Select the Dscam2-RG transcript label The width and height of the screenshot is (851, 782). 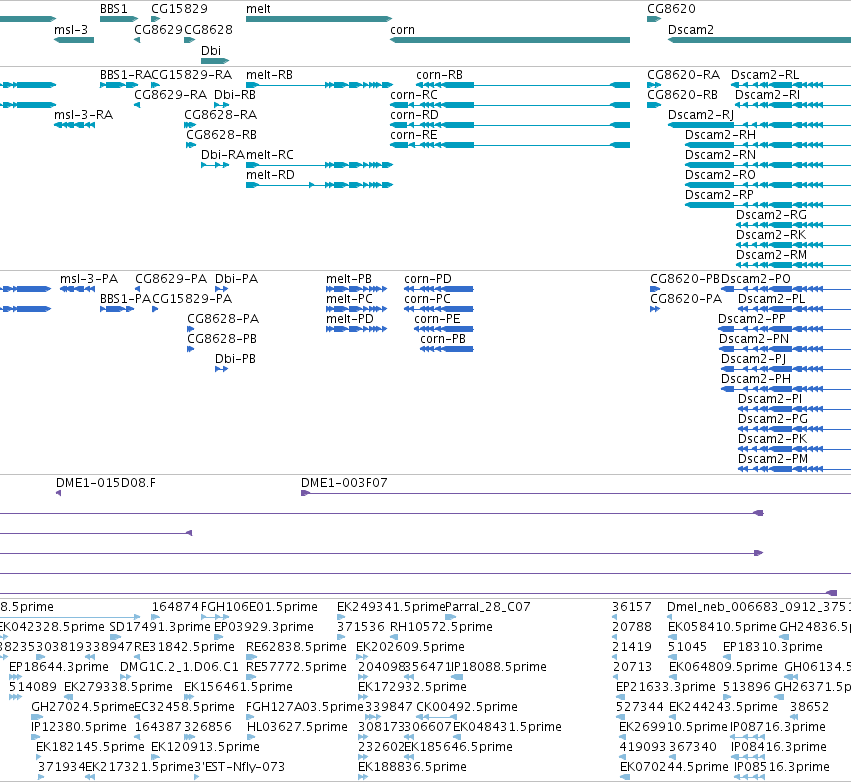(771, 215)
